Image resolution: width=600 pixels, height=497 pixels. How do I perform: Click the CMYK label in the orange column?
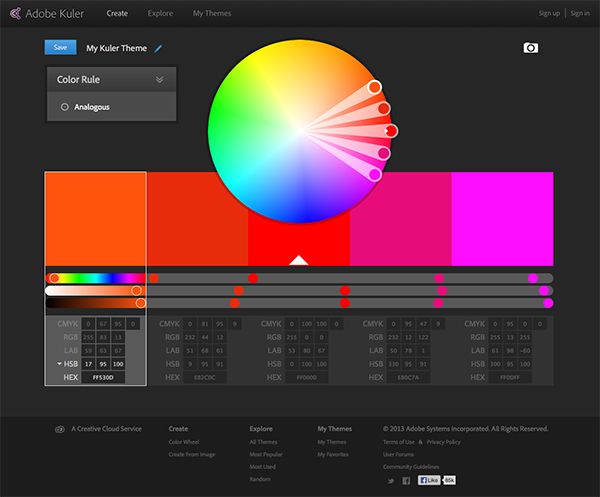click(68, 324)
